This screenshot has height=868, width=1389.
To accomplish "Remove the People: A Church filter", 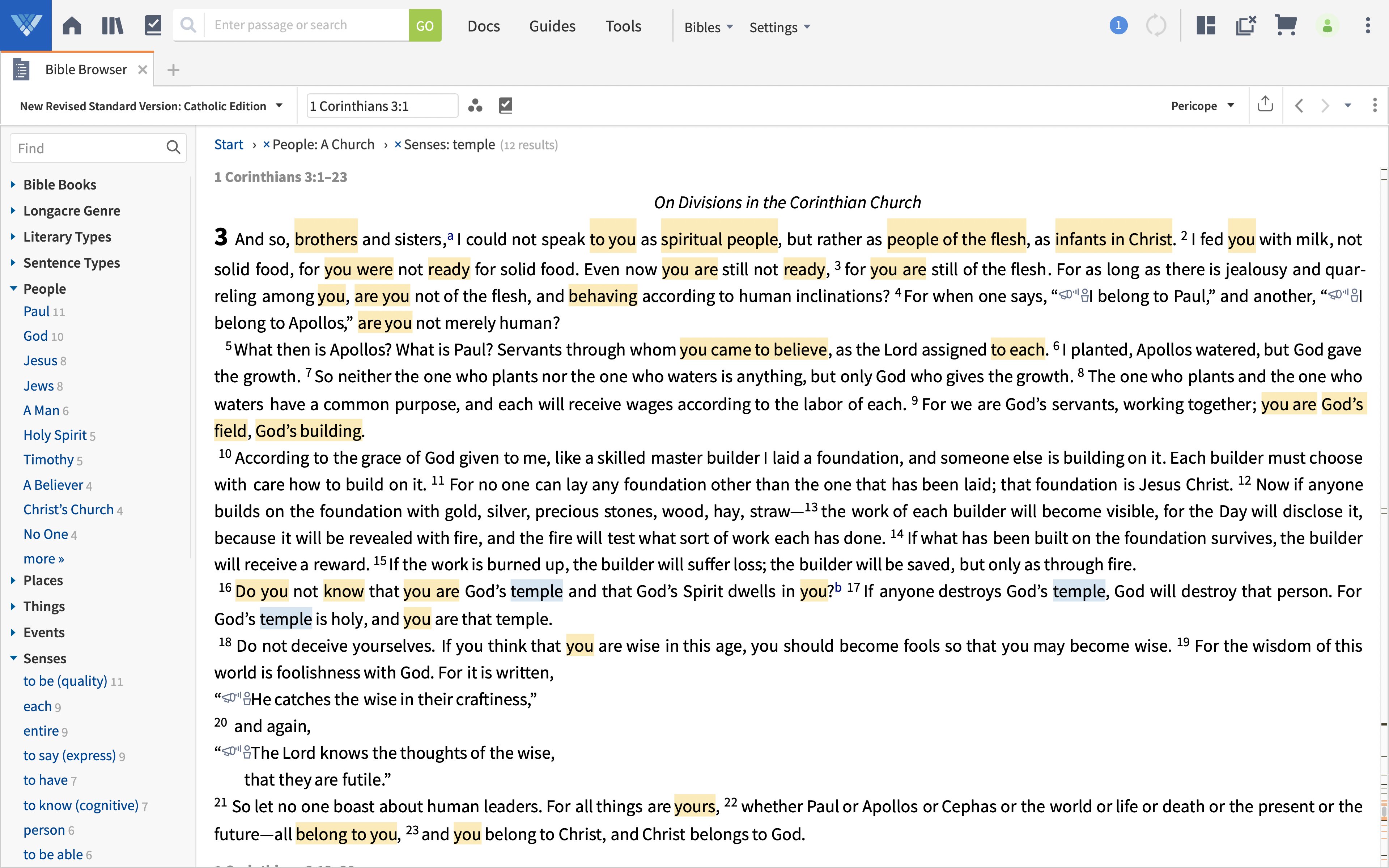I will tap(266, 145).
